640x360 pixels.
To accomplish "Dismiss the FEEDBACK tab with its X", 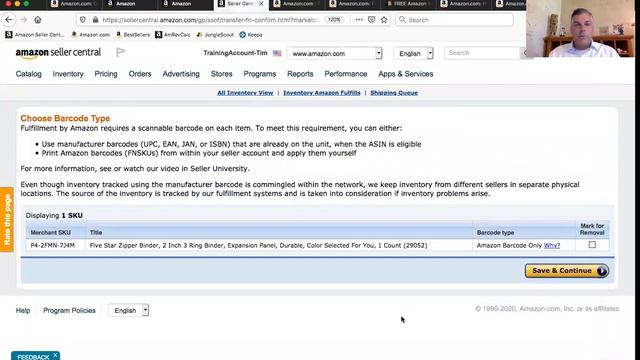I will click(x=55, y=356).
